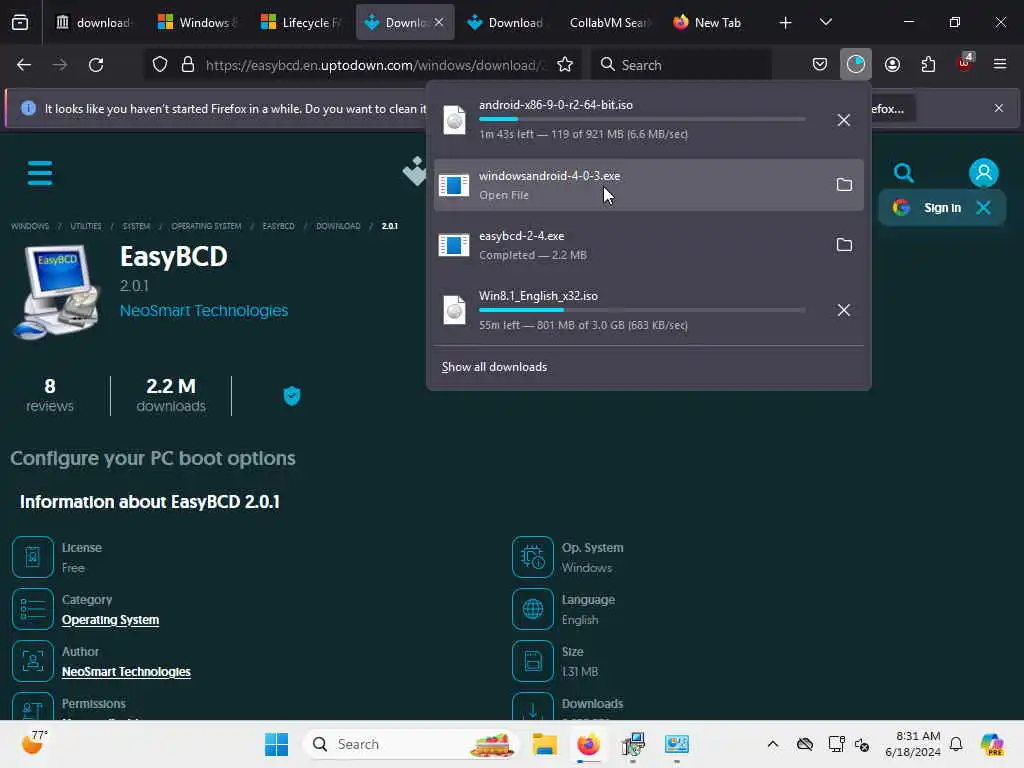Open the Extensions puzzle icon
Image resolution: width=1024 pixels, height=768 pixels.
928,65
